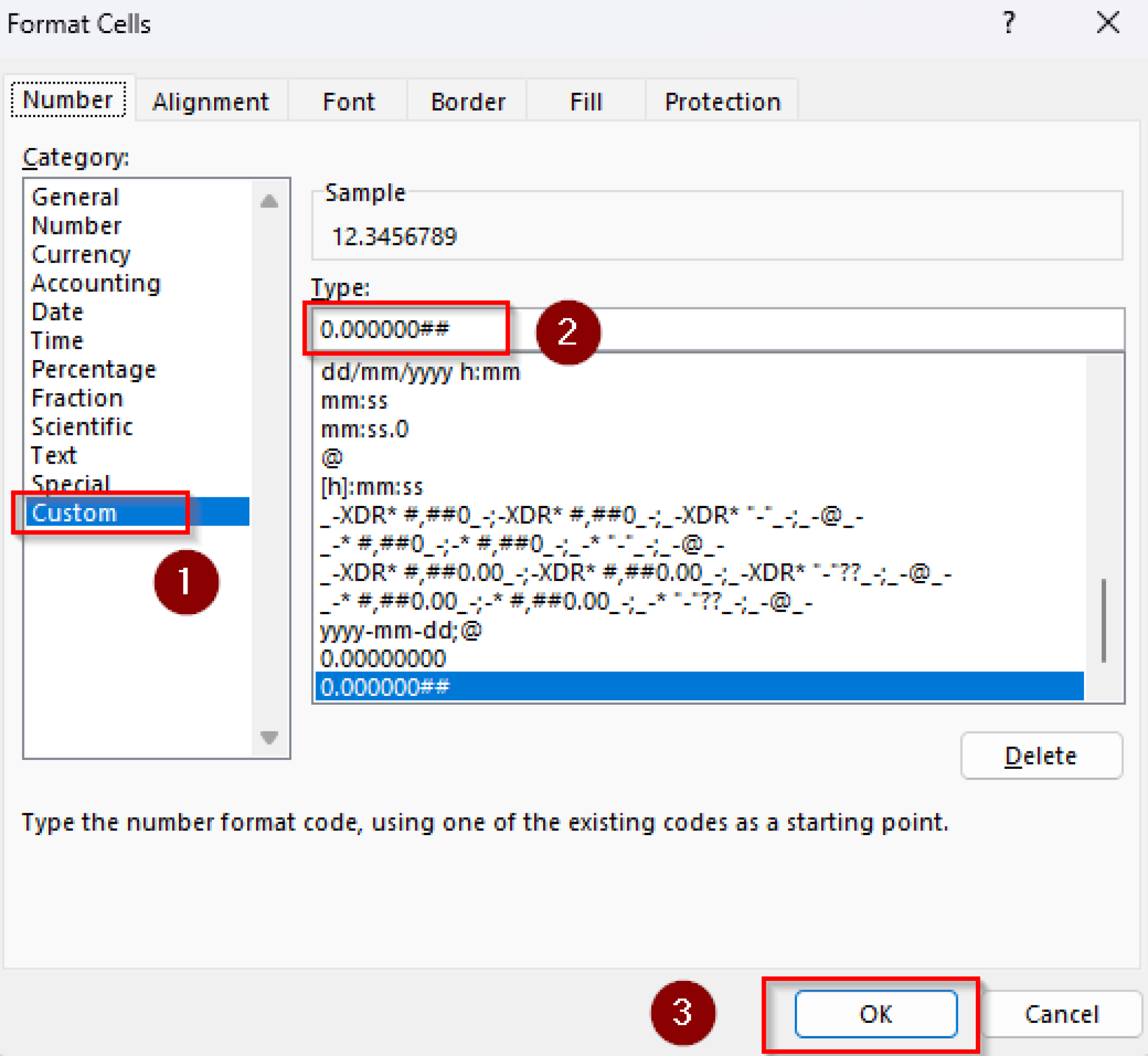Click the scroll-up arrow in Category list
The image size is (1148, 1056).
pos(269,201)
